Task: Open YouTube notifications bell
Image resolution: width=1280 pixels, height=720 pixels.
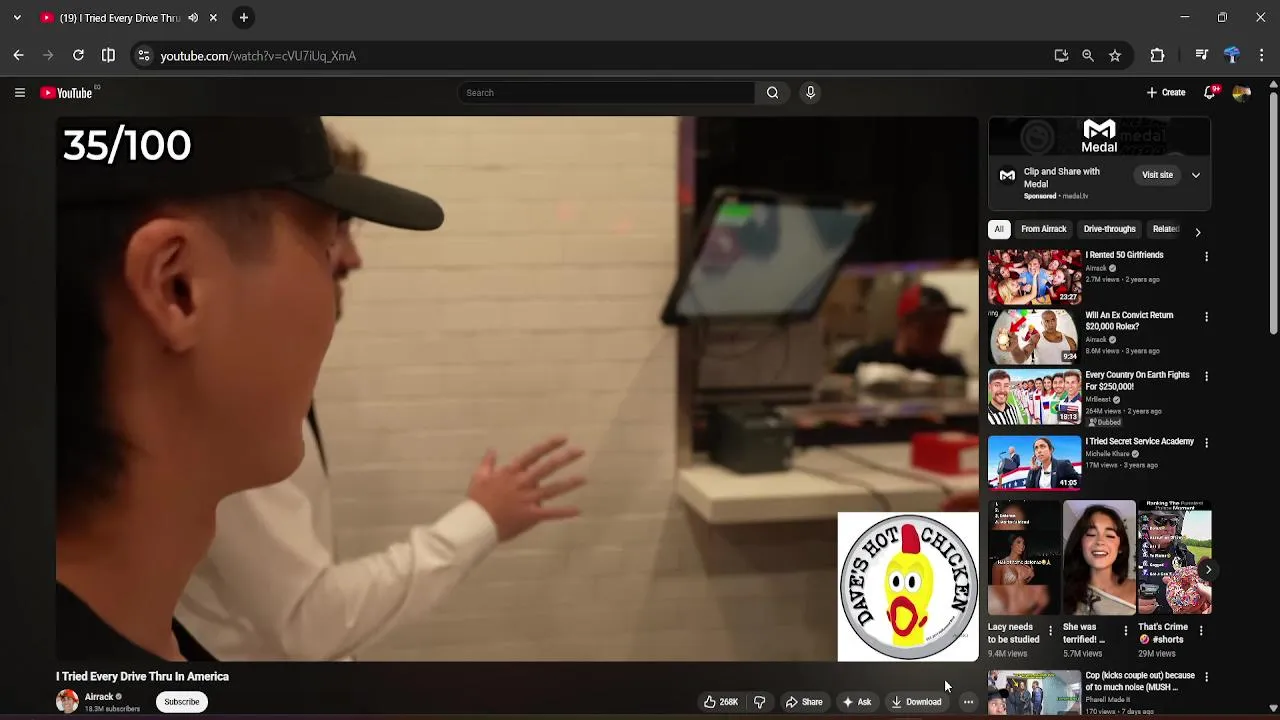Action: point(1210,93)
